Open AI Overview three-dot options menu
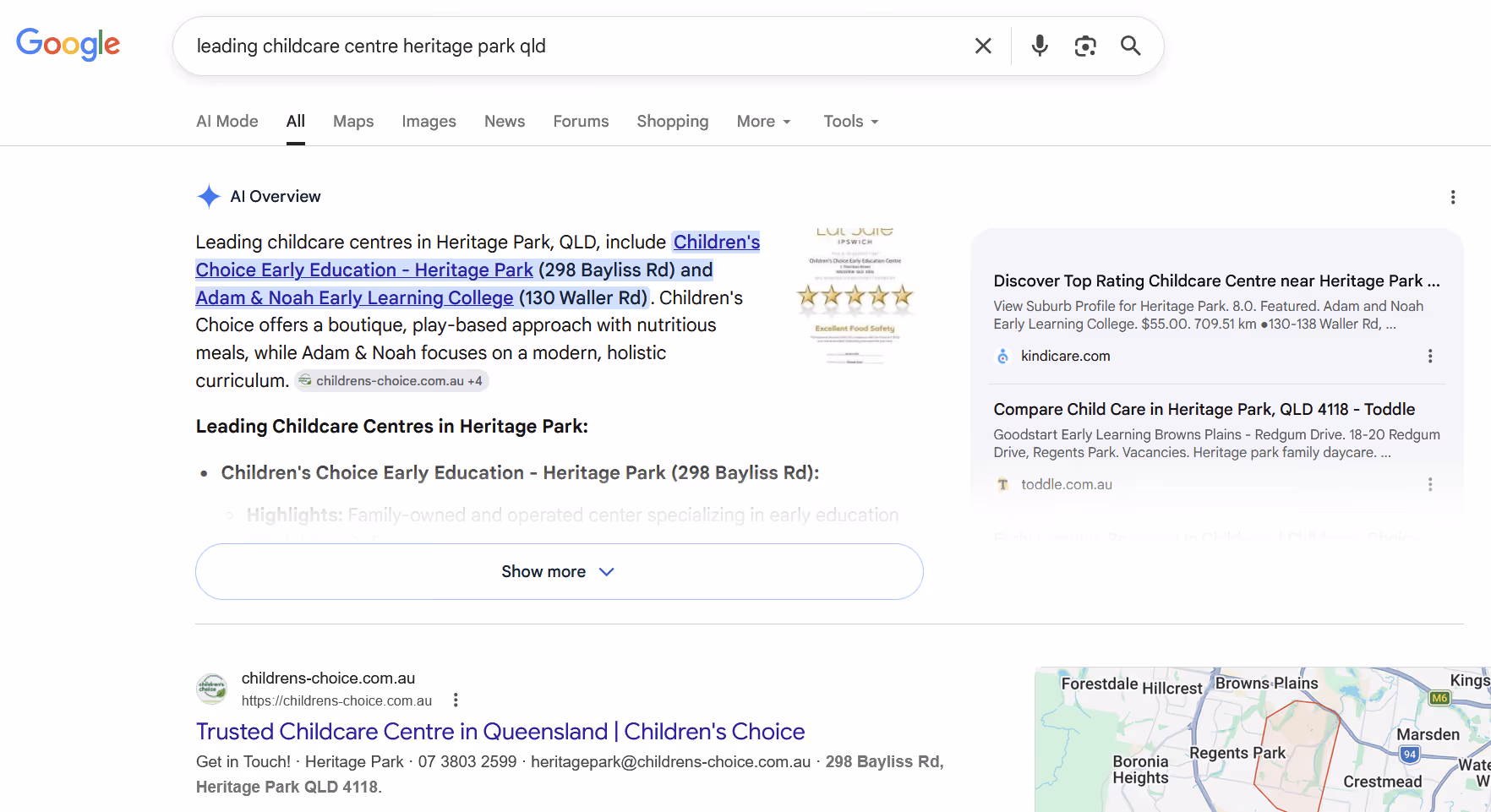 pyautogui.click(x=1453, y=197)
